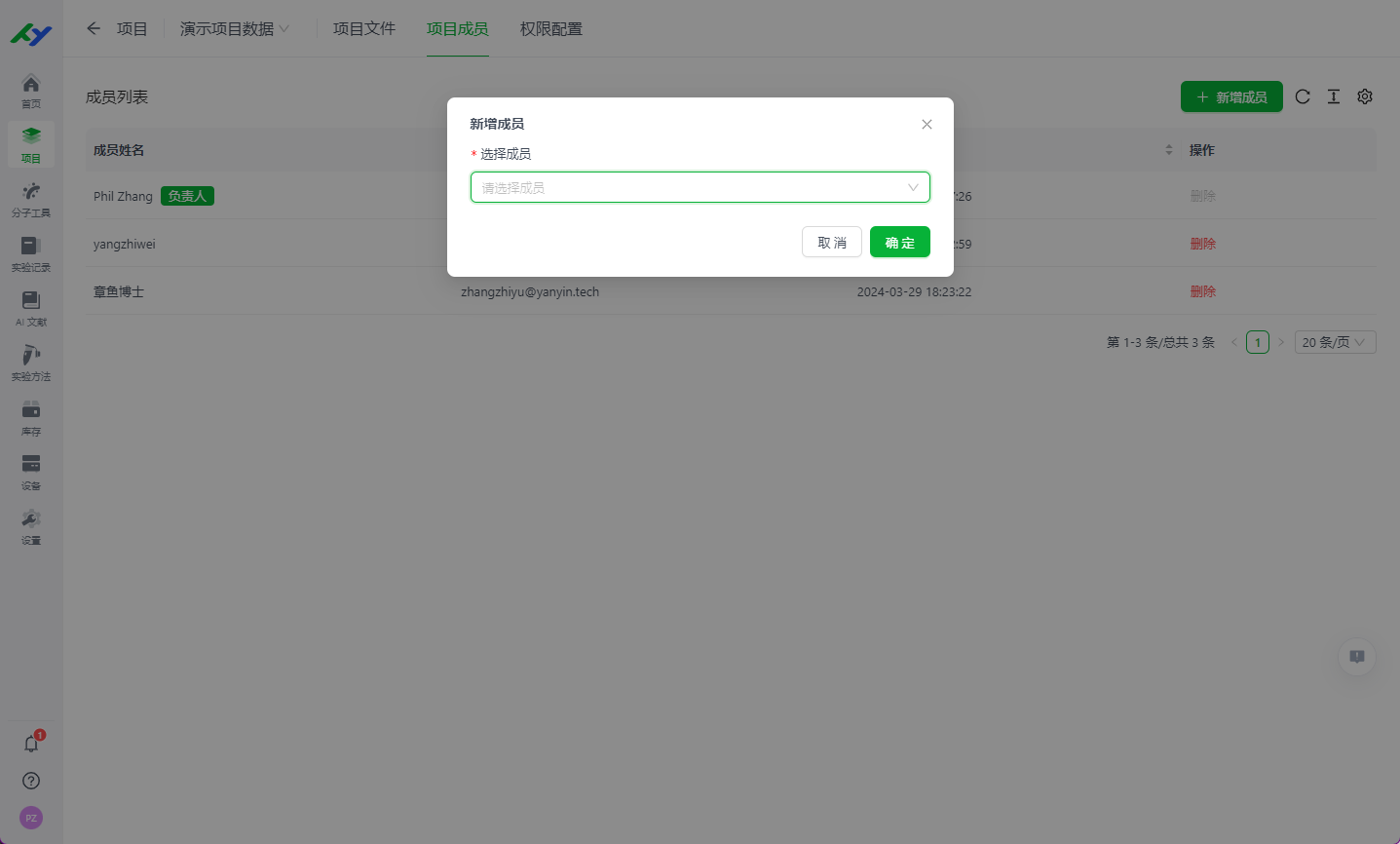1400x844 pixels.
Task: Open the 20 条/页 page size dropdown
Action: coord(1335,342)
